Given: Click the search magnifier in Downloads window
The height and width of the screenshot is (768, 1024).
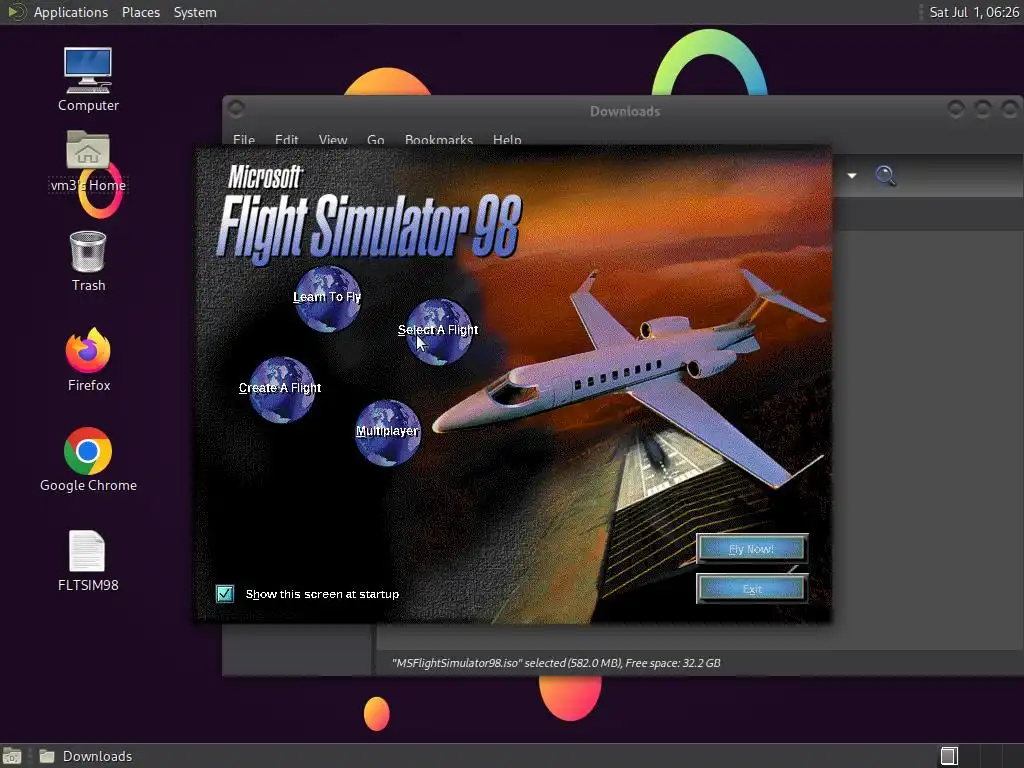Looking at the screenshot, I should [x=886, y=176].
